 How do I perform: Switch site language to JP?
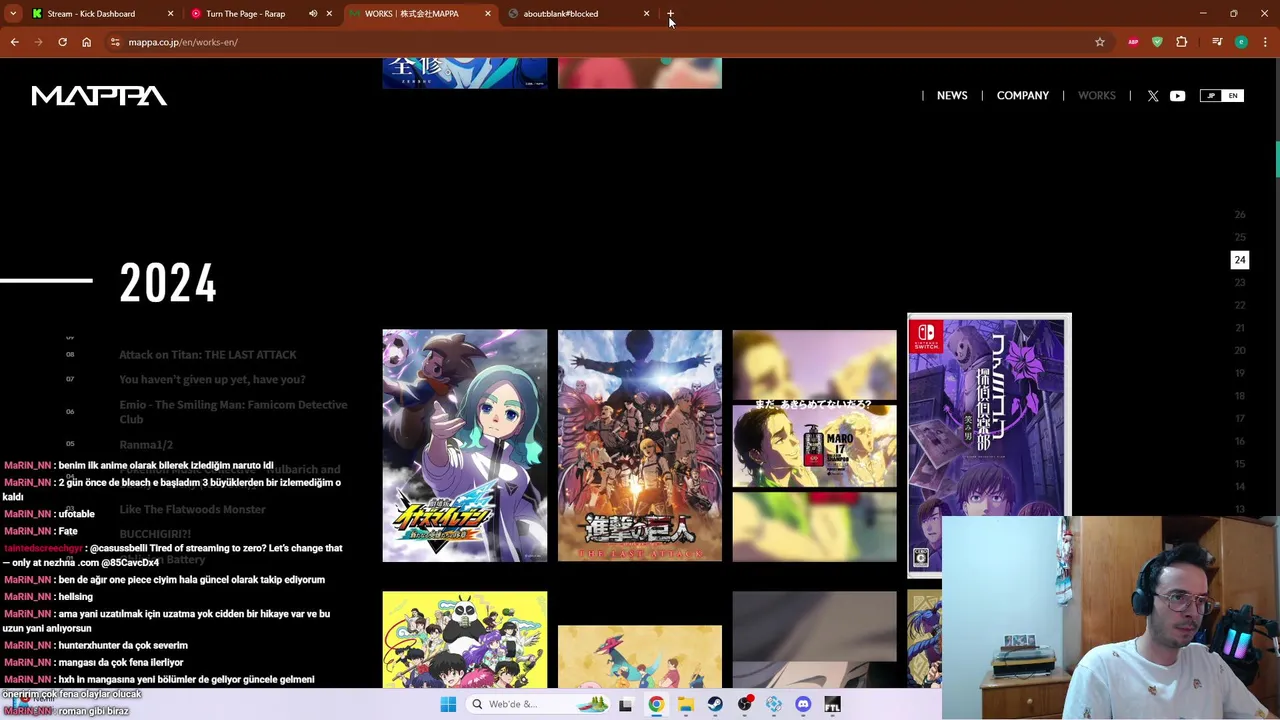(x=1211, y=96)
